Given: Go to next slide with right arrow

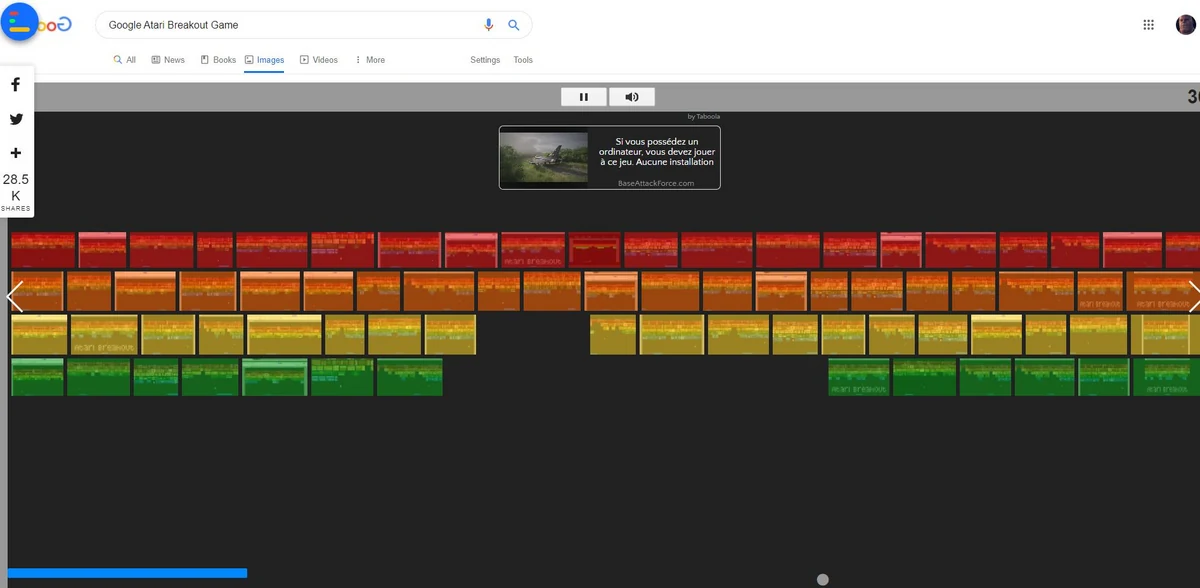Looking at the screenshot, I should (x=1193, y=297).
